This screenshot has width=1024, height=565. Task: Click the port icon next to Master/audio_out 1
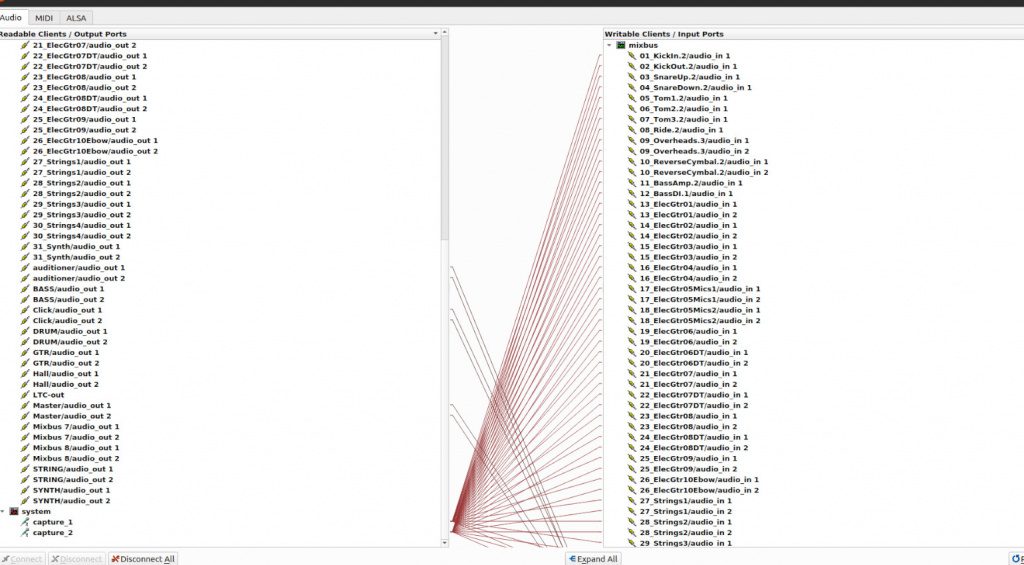click(25, 405)
